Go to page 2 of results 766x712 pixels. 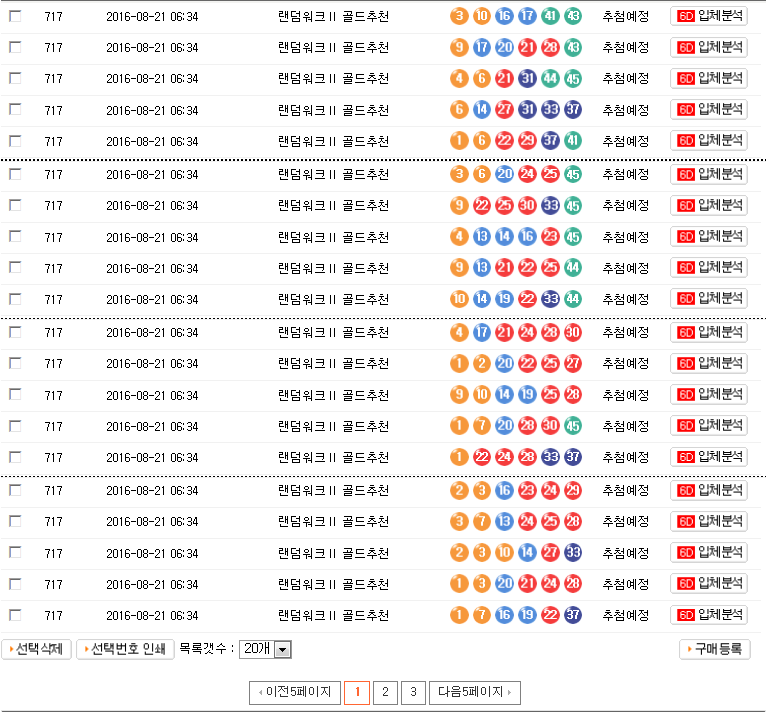pos(385,692)
